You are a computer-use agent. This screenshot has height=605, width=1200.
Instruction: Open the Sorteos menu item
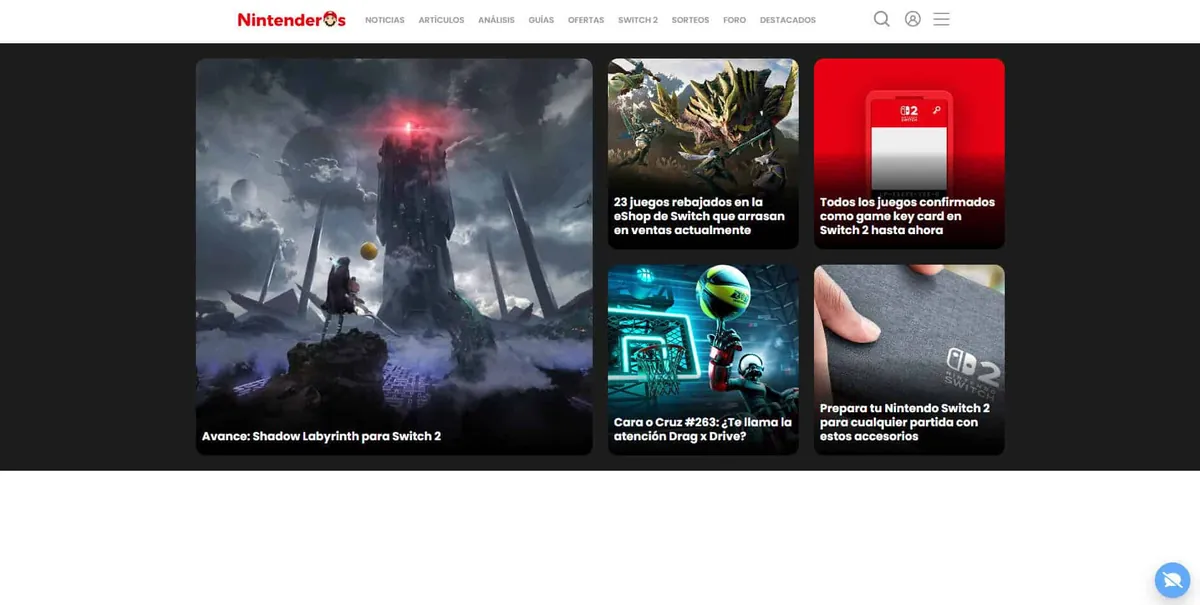pyautogui.click(x=690, y=20)
